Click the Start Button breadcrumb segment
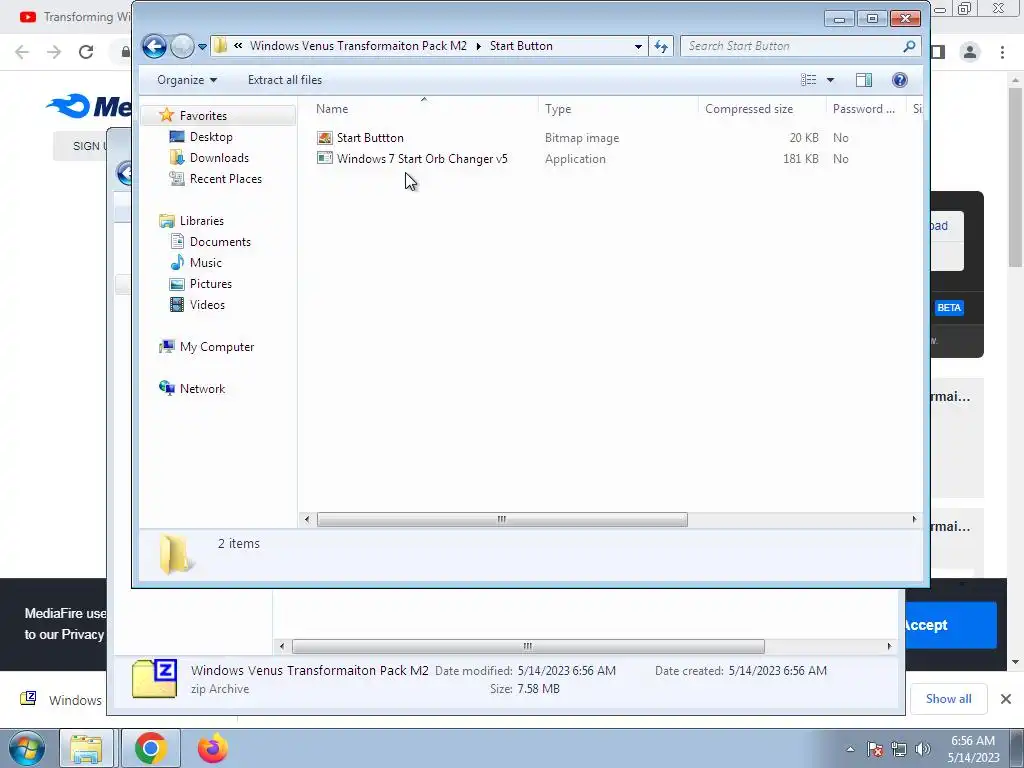 point(521,46)
